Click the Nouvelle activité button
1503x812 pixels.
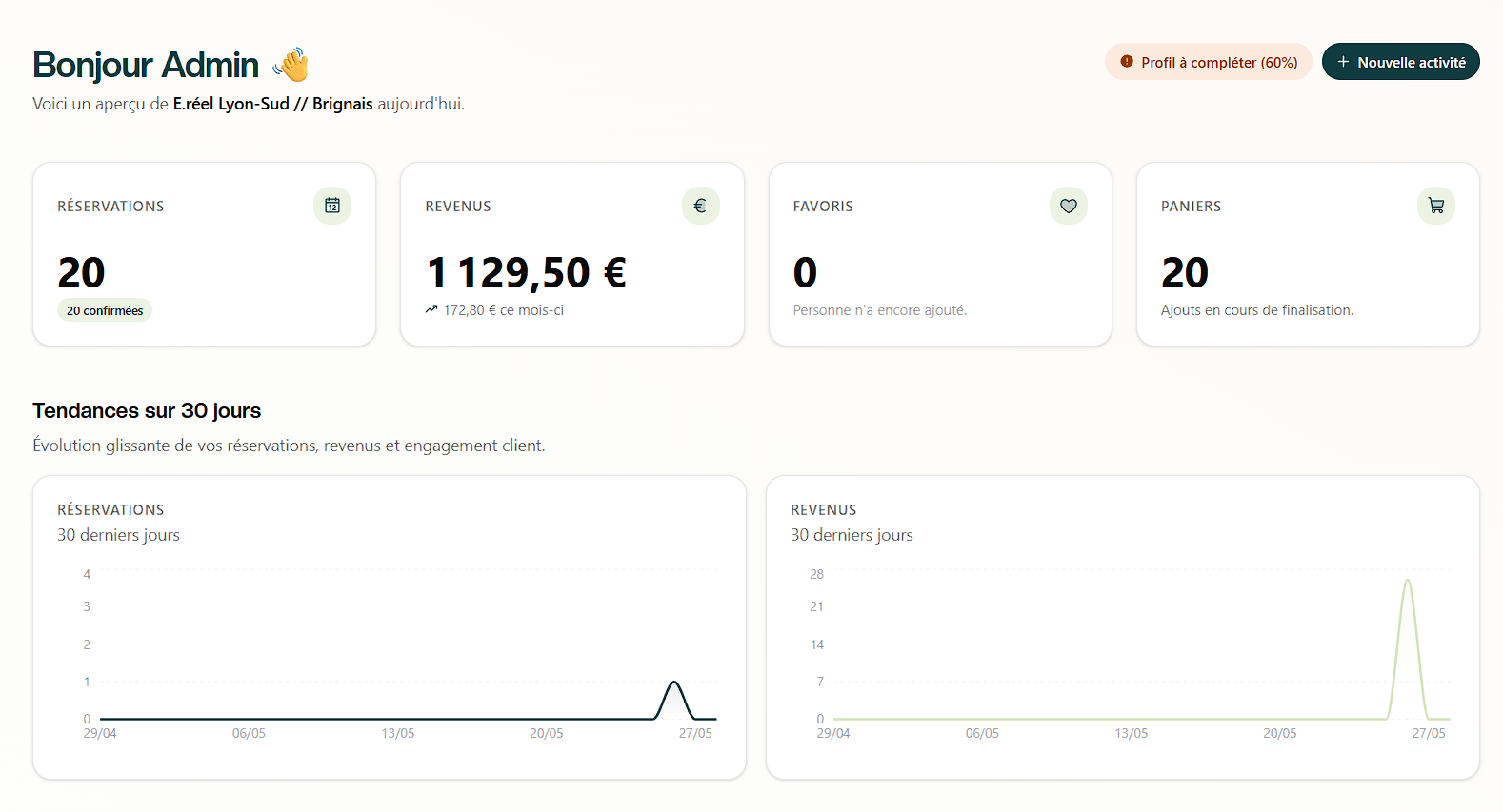pyautogui.click(x=1400, y=62)
